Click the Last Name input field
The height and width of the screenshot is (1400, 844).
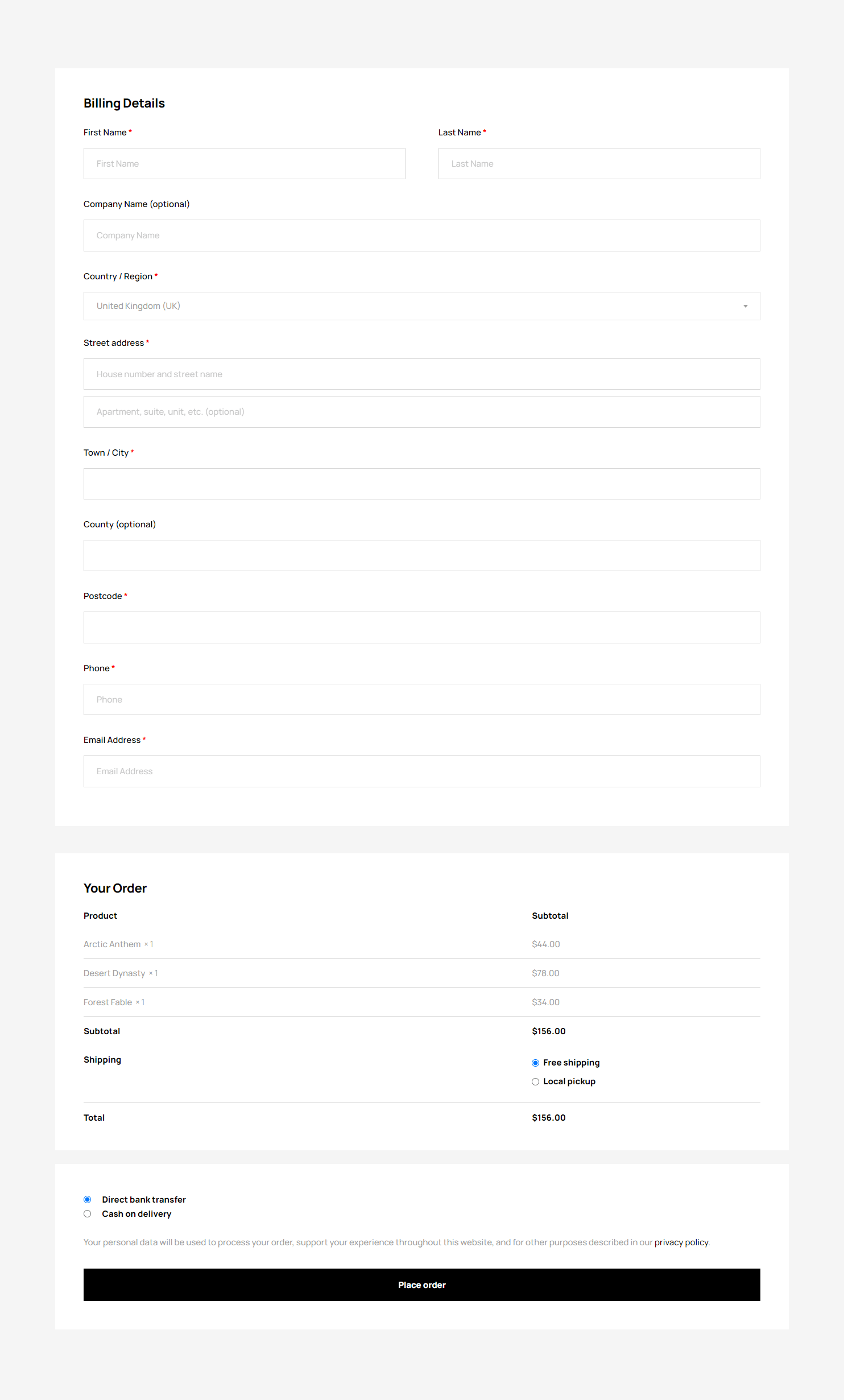598,164
